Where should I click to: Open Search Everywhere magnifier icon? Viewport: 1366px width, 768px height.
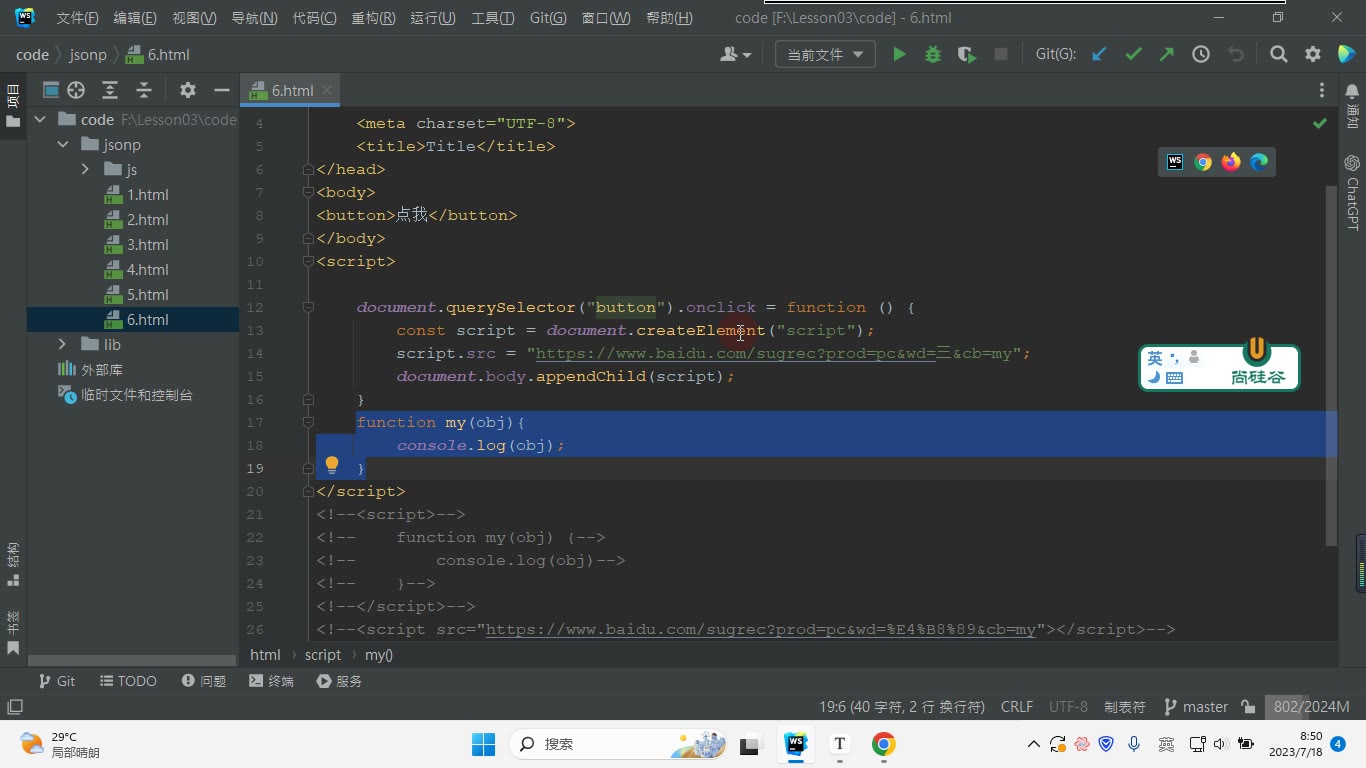(1278, 55)
